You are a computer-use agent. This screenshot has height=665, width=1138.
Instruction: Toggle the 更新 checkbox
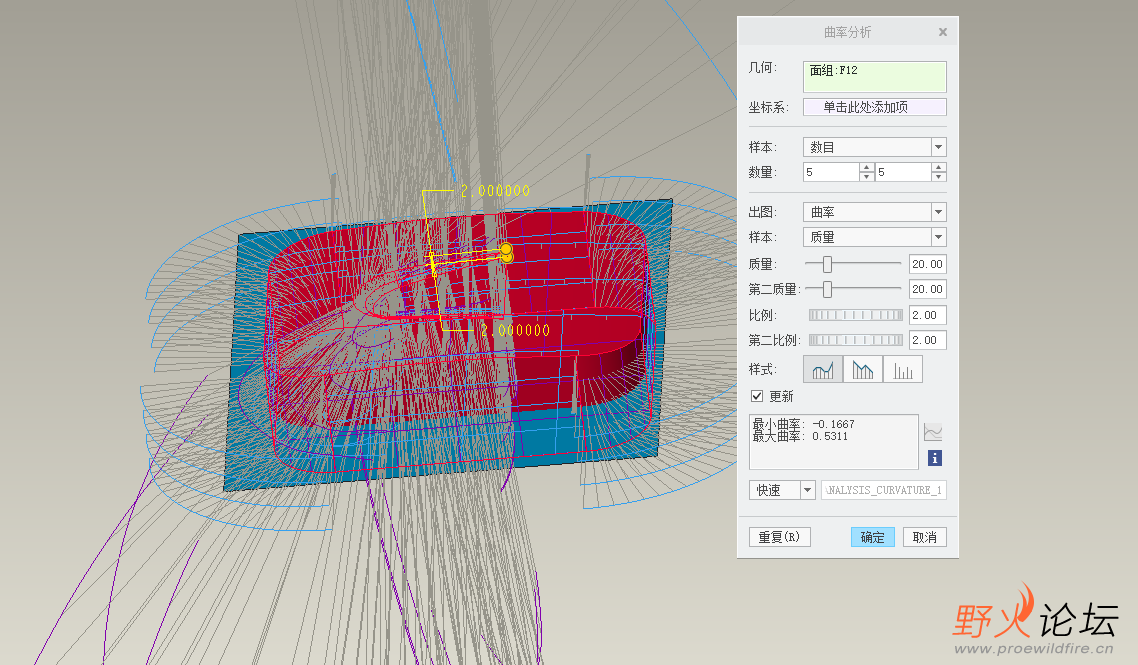pyautogui.click(x=757, y=396)
